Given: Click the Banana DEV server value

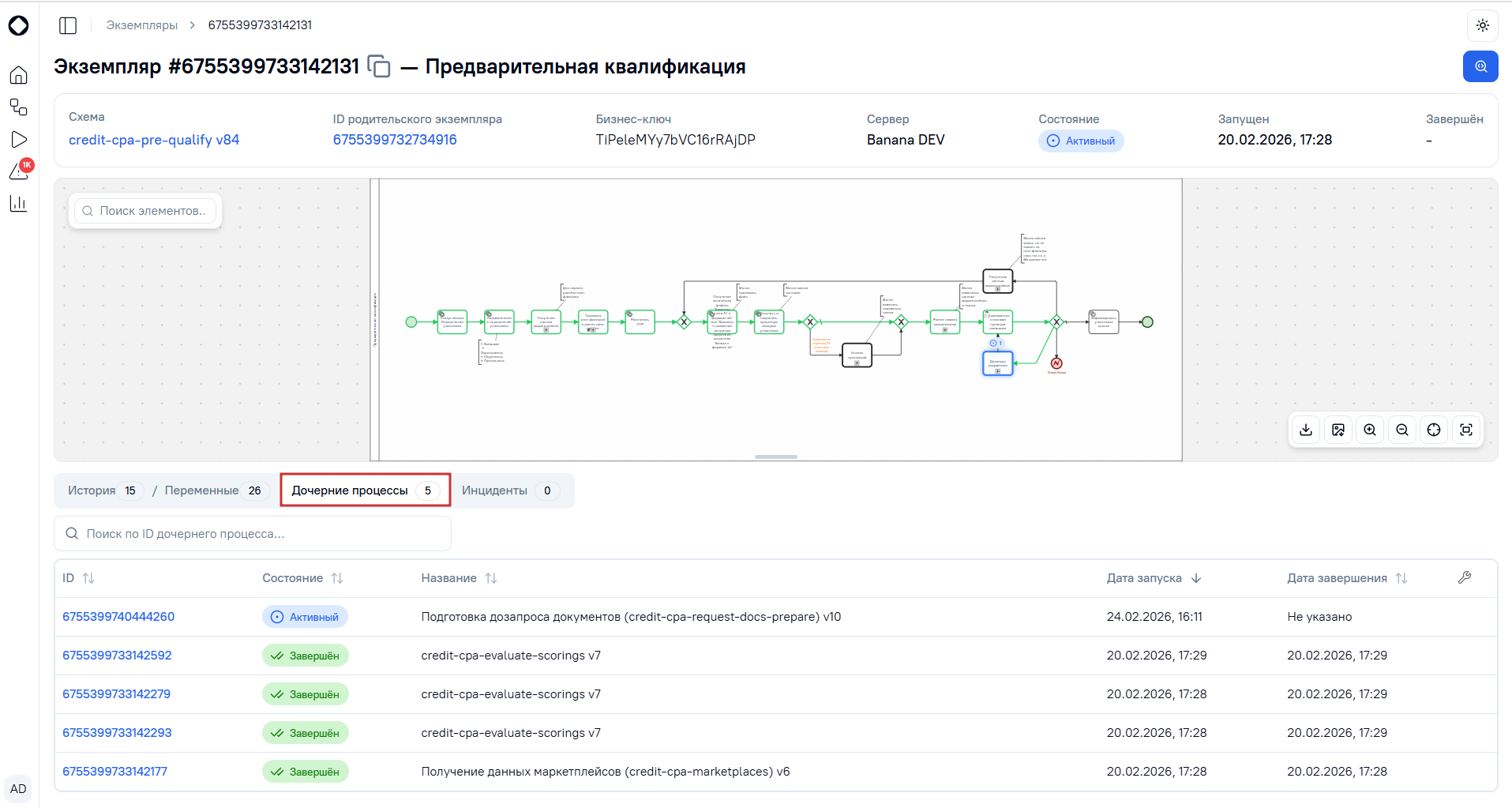Looking at the screenshot, I should (x=906, y=140).
